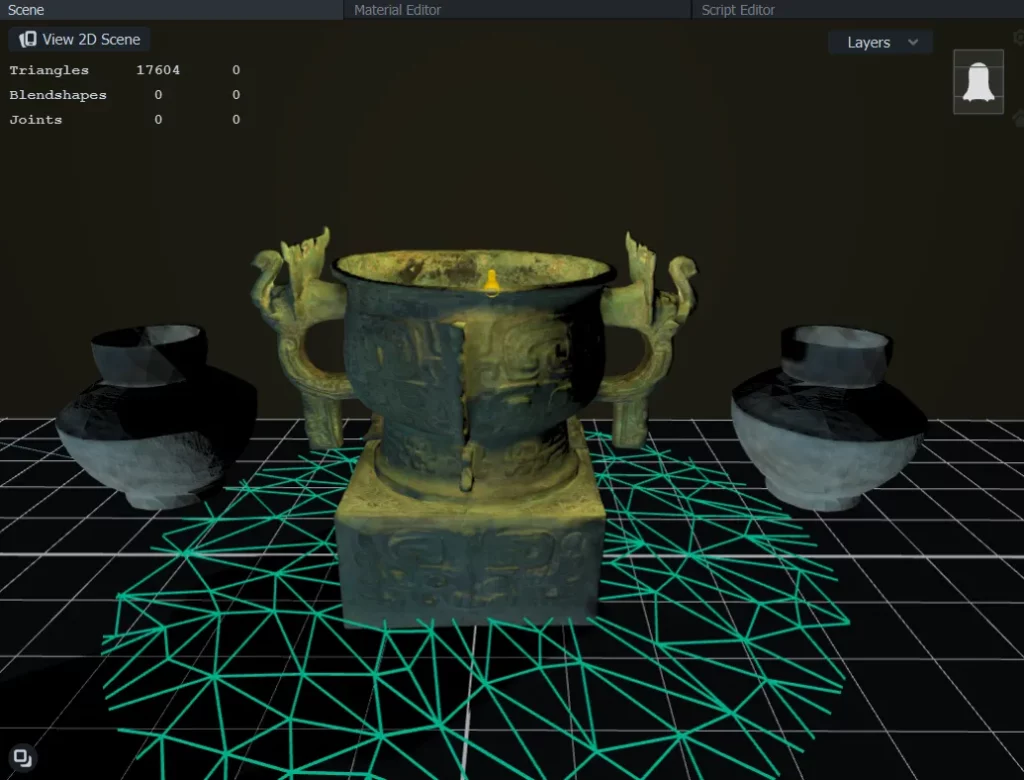
Task: Click the Joints stat label
Action: tap(36, 120)
